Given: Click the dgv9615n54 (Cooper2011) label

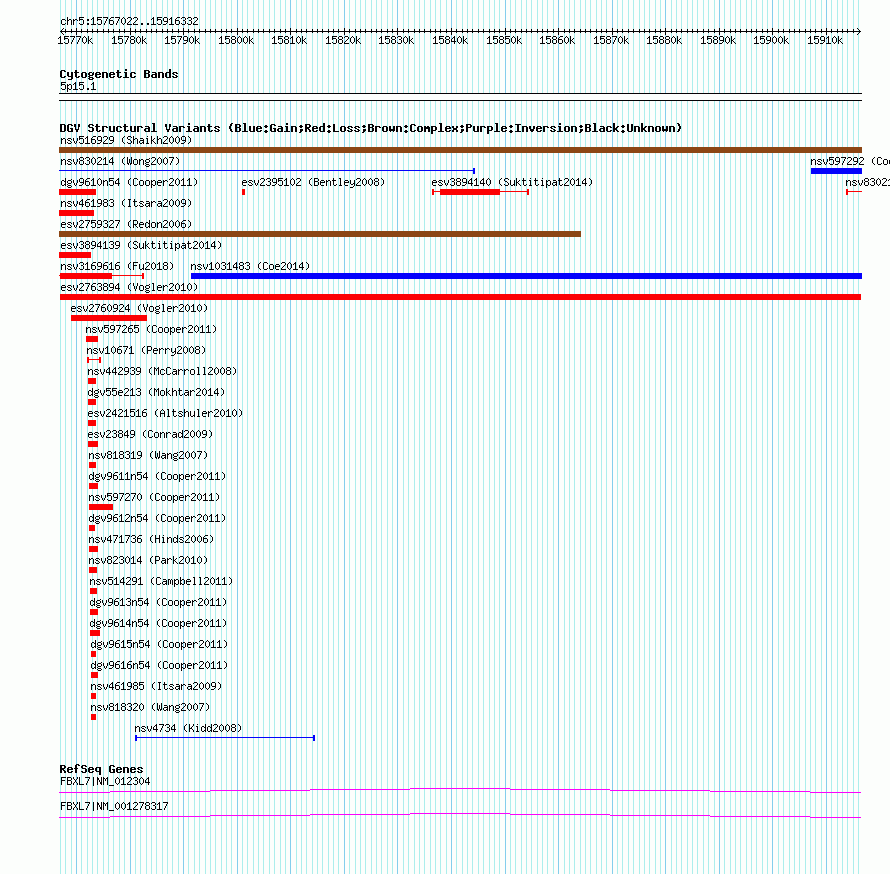Looking at the screenshot, I should click(x=159, y=644).
